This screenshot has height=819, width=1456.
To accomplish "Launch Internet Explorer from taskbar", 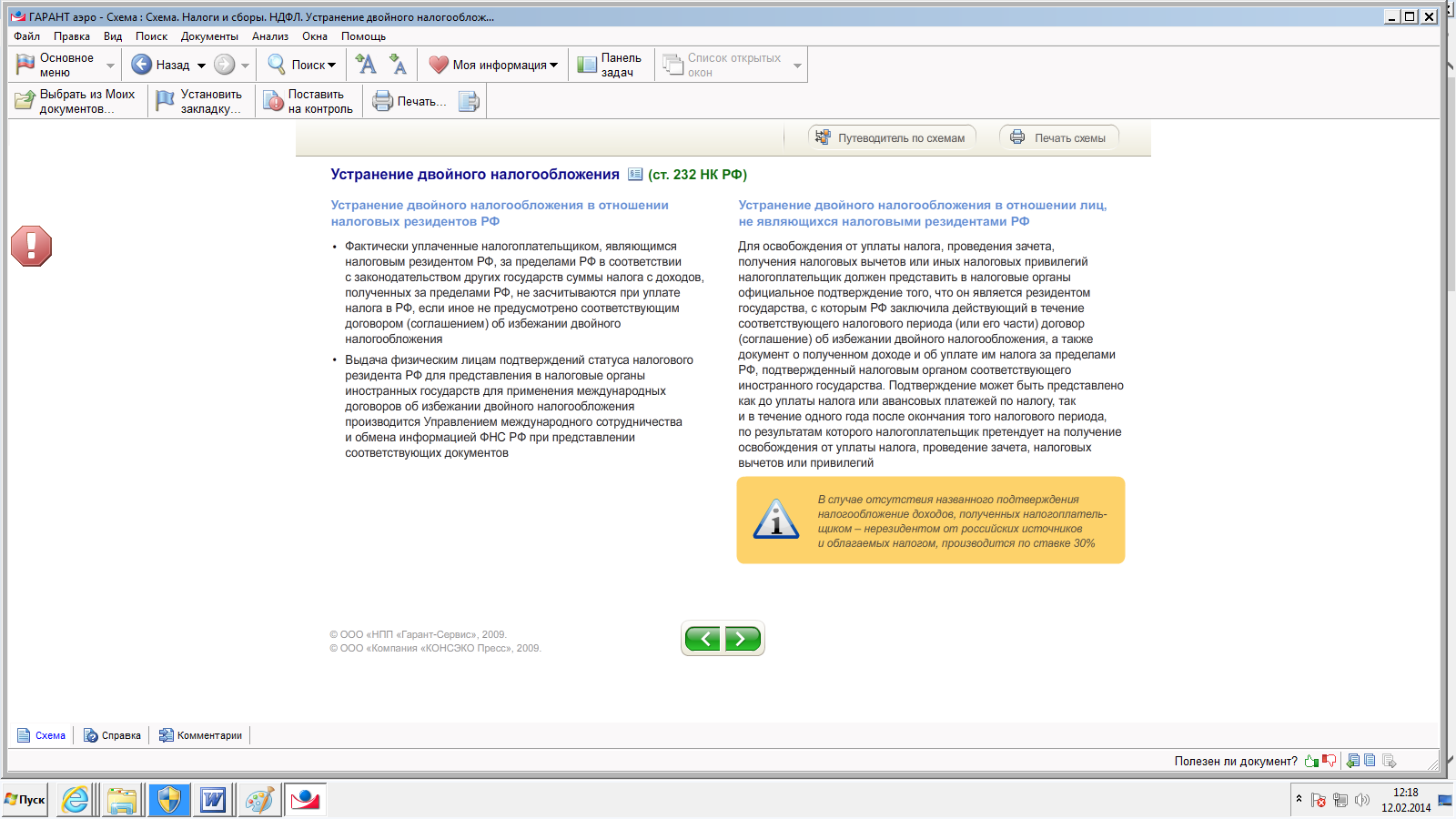I will click(x=76, y=800).
